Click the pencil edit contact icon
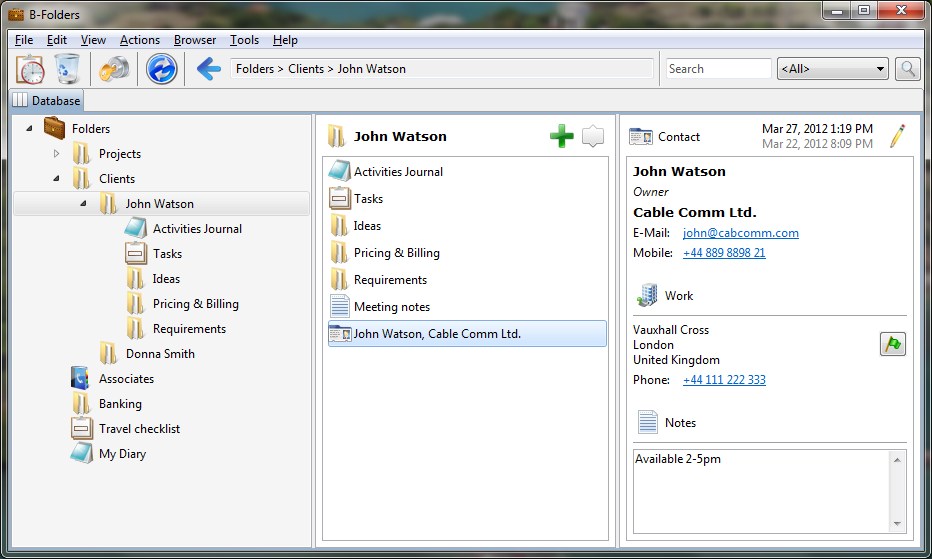The height and width of the screenshot is (559, 932). 897,137
